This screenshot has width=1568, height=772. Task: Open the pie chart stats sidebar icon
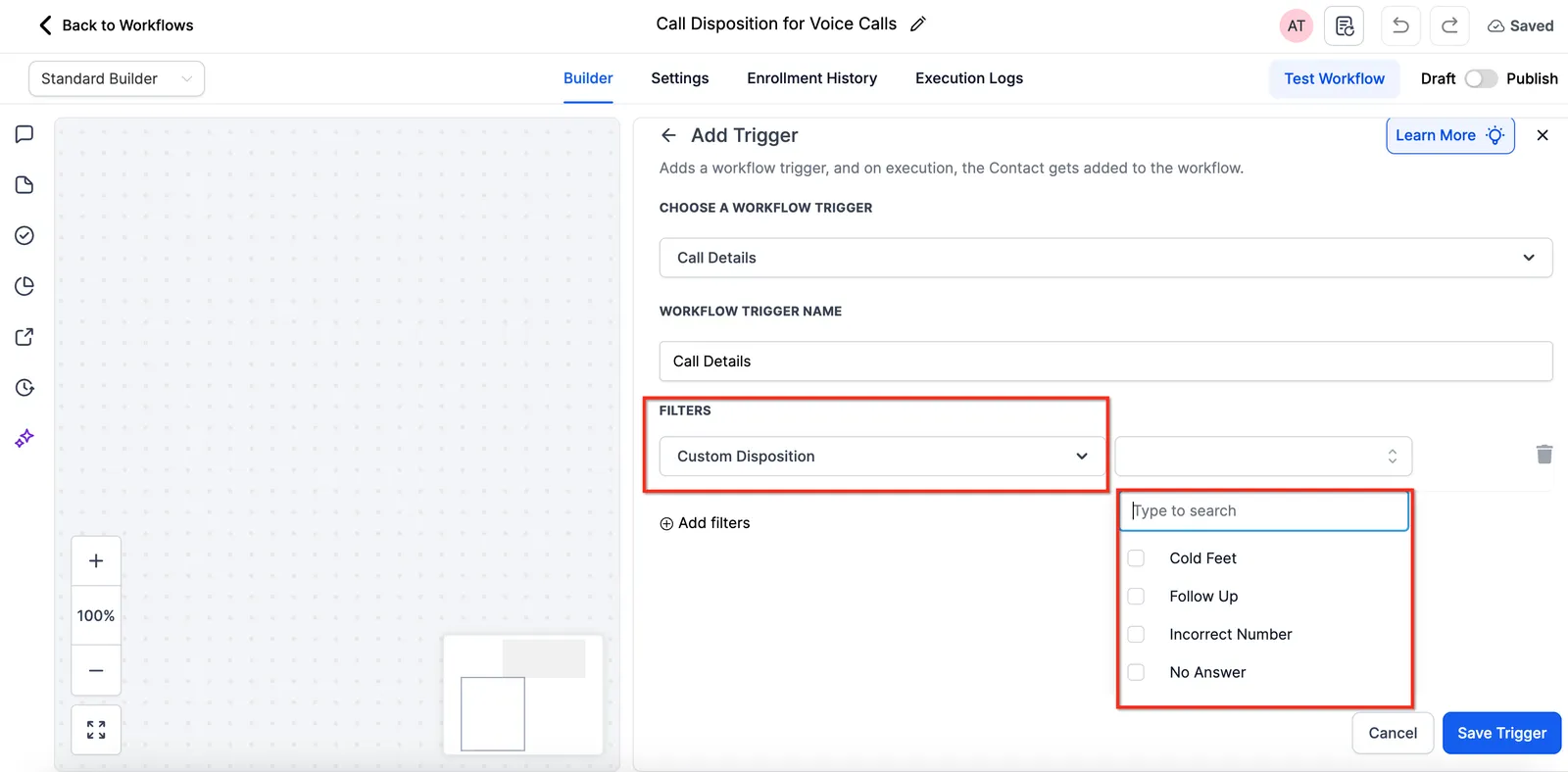[x=24, y=286]
